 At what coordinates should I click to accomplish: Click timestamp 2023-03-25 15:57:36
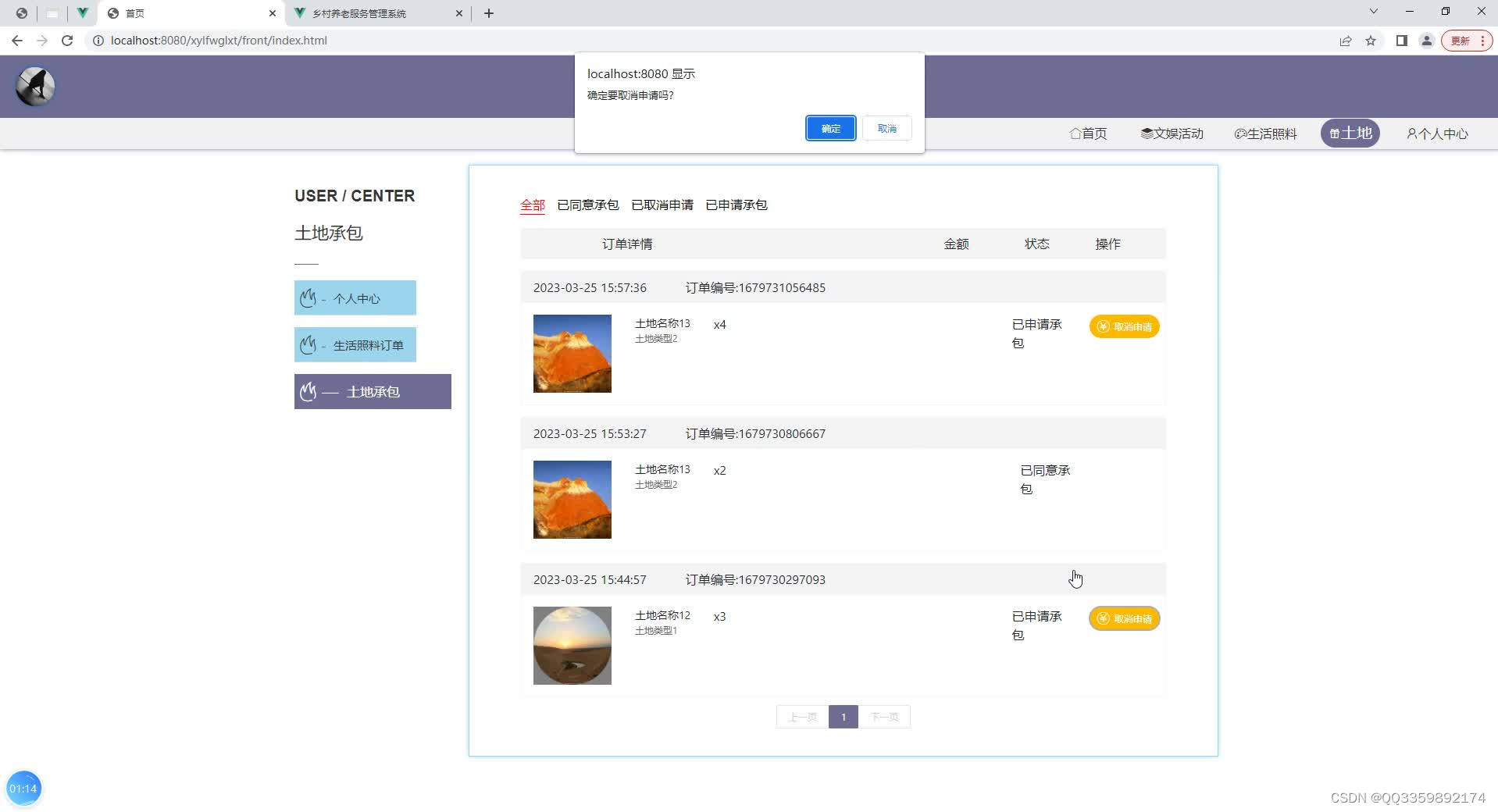(x=590, y=288)
